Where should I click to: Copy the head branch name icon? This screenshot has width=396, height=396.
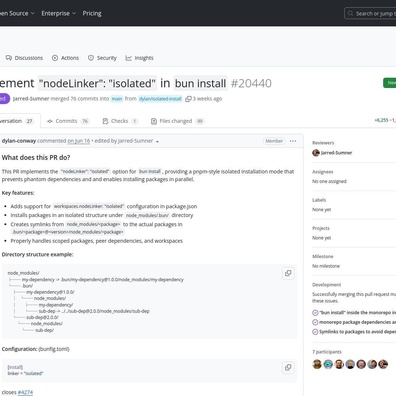click(x=188, y=99)
